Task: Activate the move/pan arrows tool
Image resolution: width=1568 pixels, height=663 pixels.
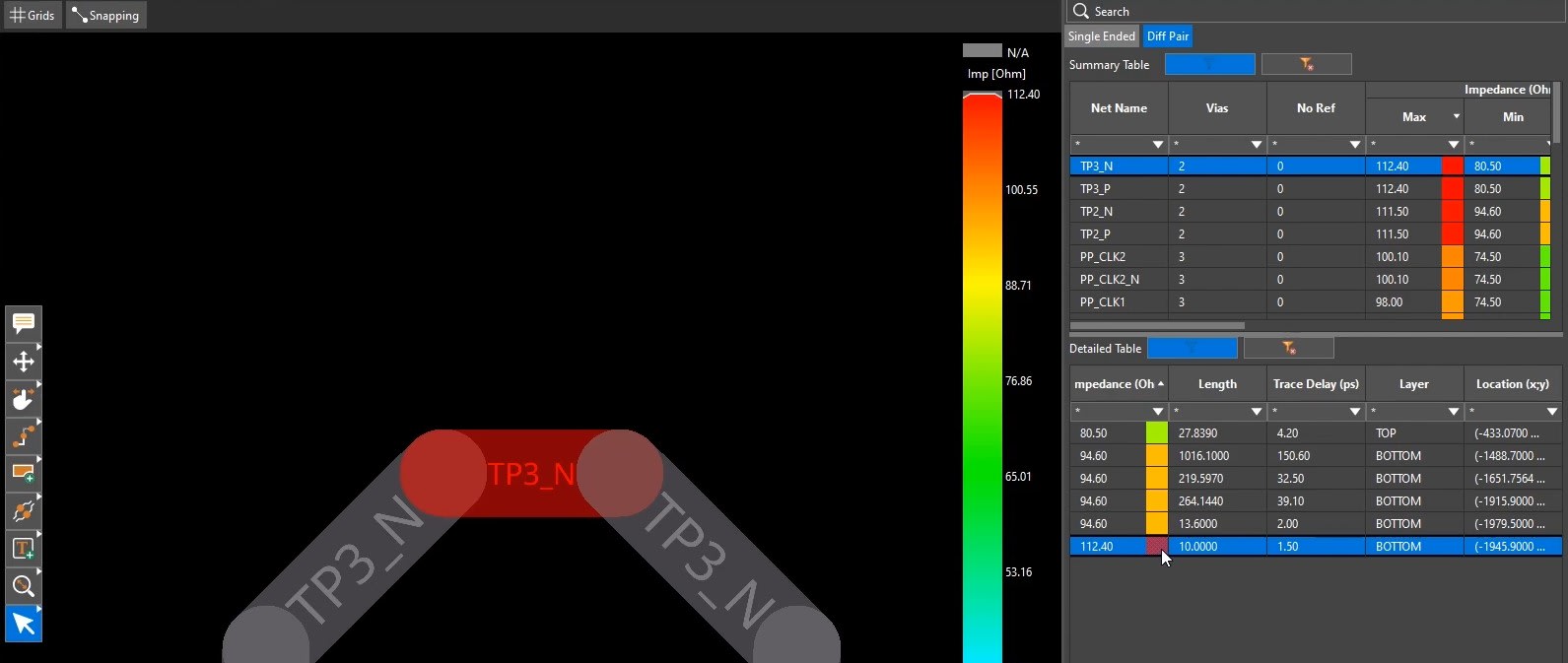Action: [x=24, y=361]
